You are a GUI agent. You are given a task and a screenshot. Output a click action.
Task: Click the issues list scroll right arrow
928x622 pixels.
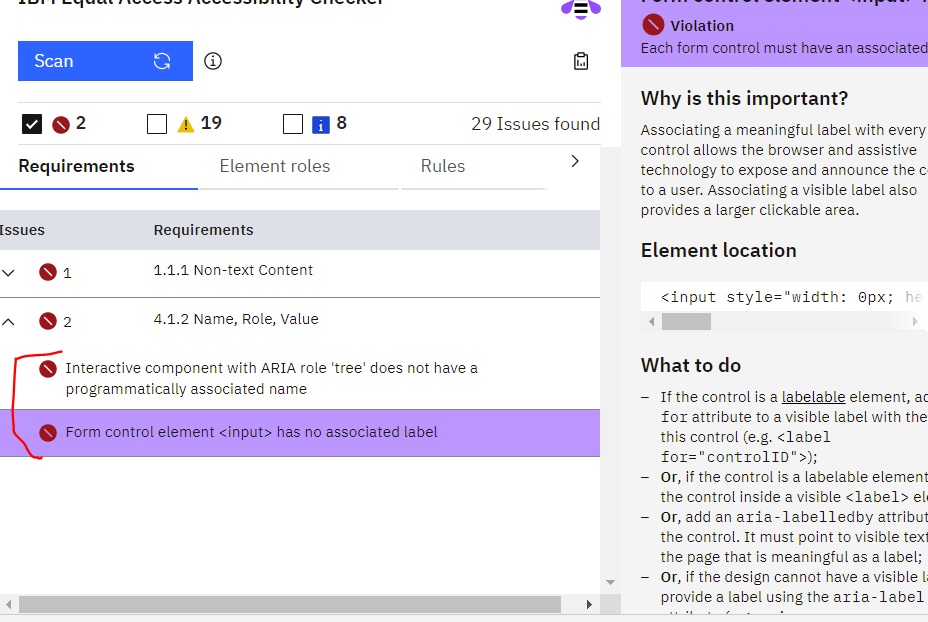(589, 604)
